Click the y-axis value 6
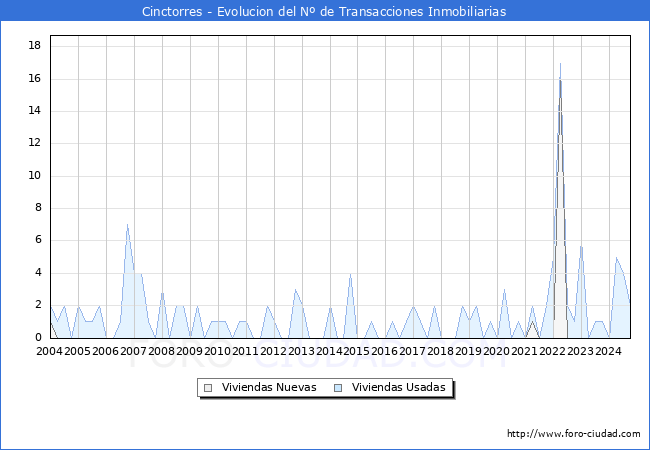The width and height of the screenshot is (650, 450). tap(38, 240)
